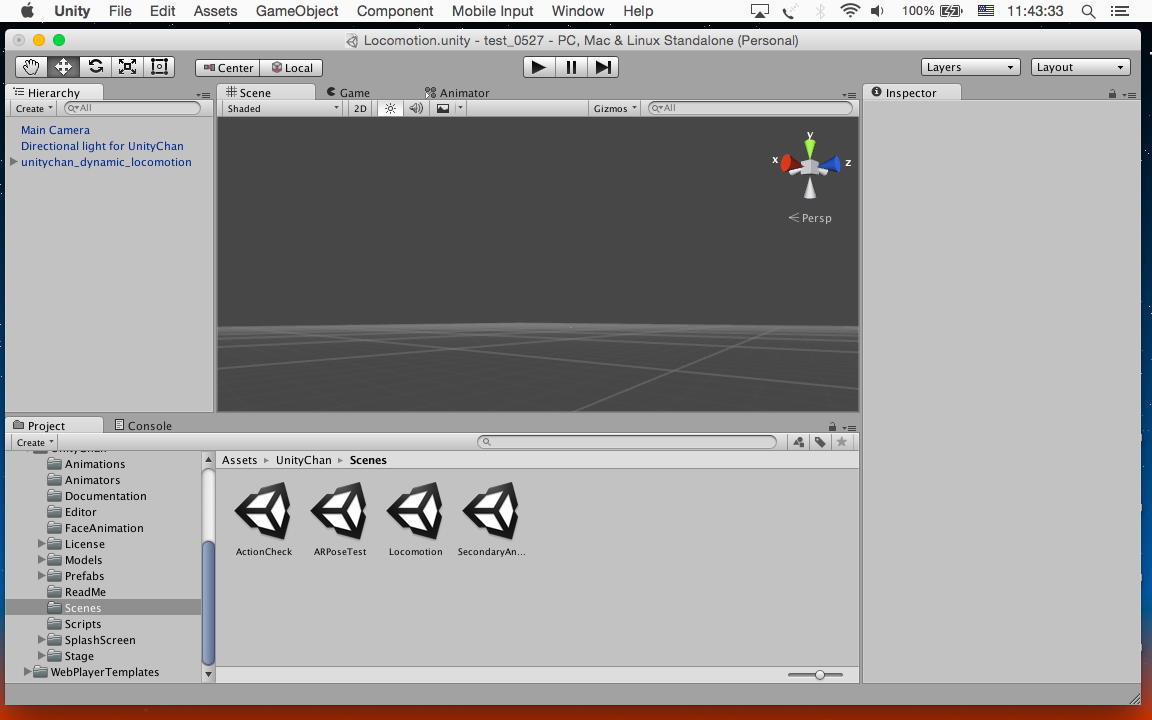Screen dimensions: 1152x720
Task: Select Main Camera in Hierarchy
Action: pyautogui.click(x=55, y=130)
